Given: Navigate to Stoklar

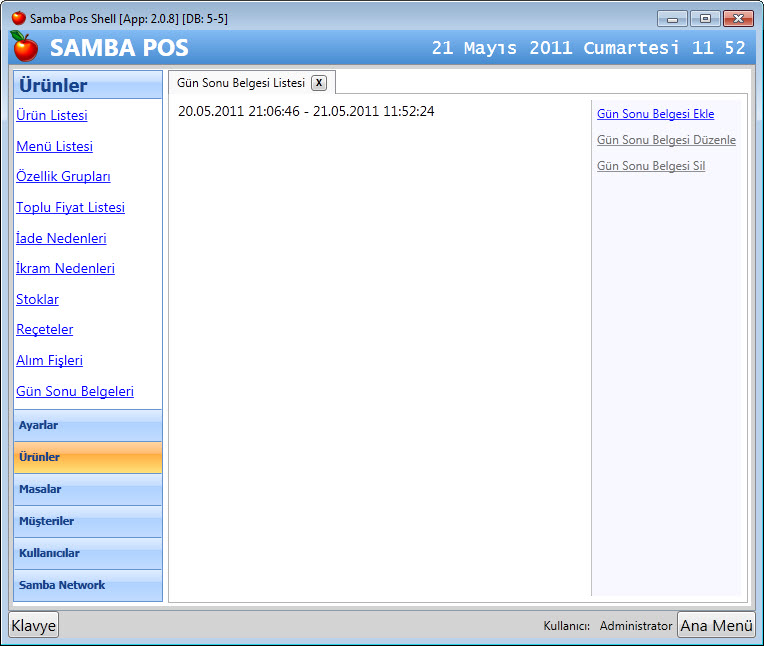Looking at the screenshot, I should 37,300.
